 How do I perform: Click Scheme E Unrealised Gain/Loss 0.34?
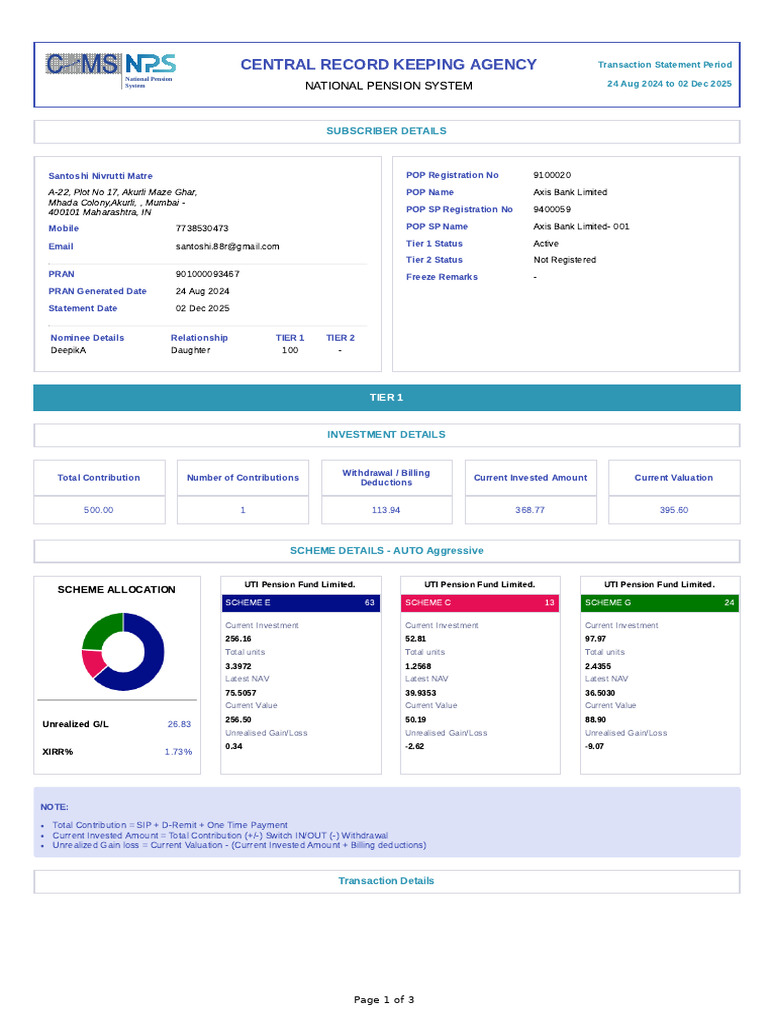(x=234, y=746)
